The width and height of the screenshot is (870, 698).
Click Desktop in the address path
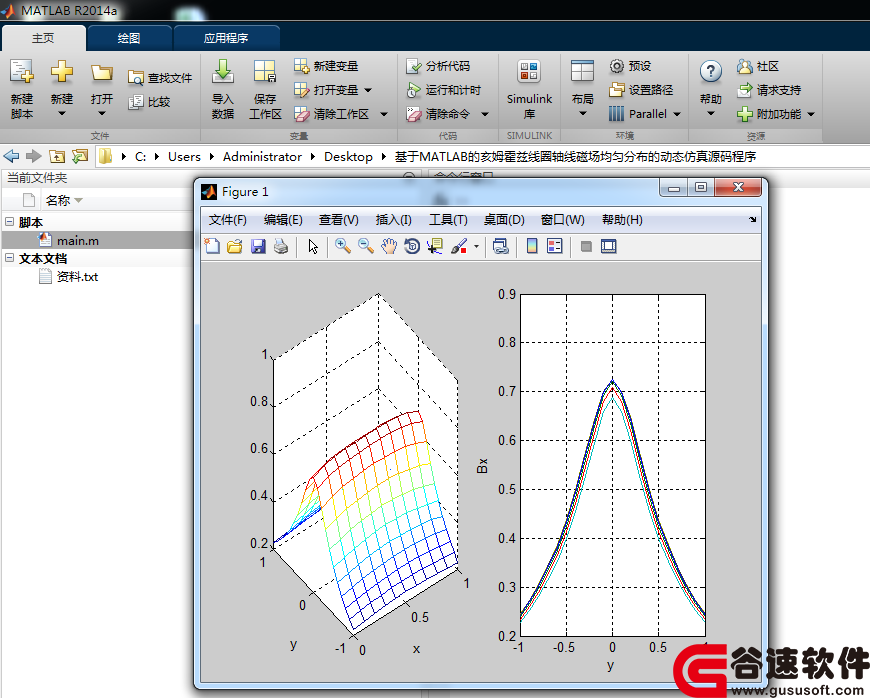tap(348, 156)
